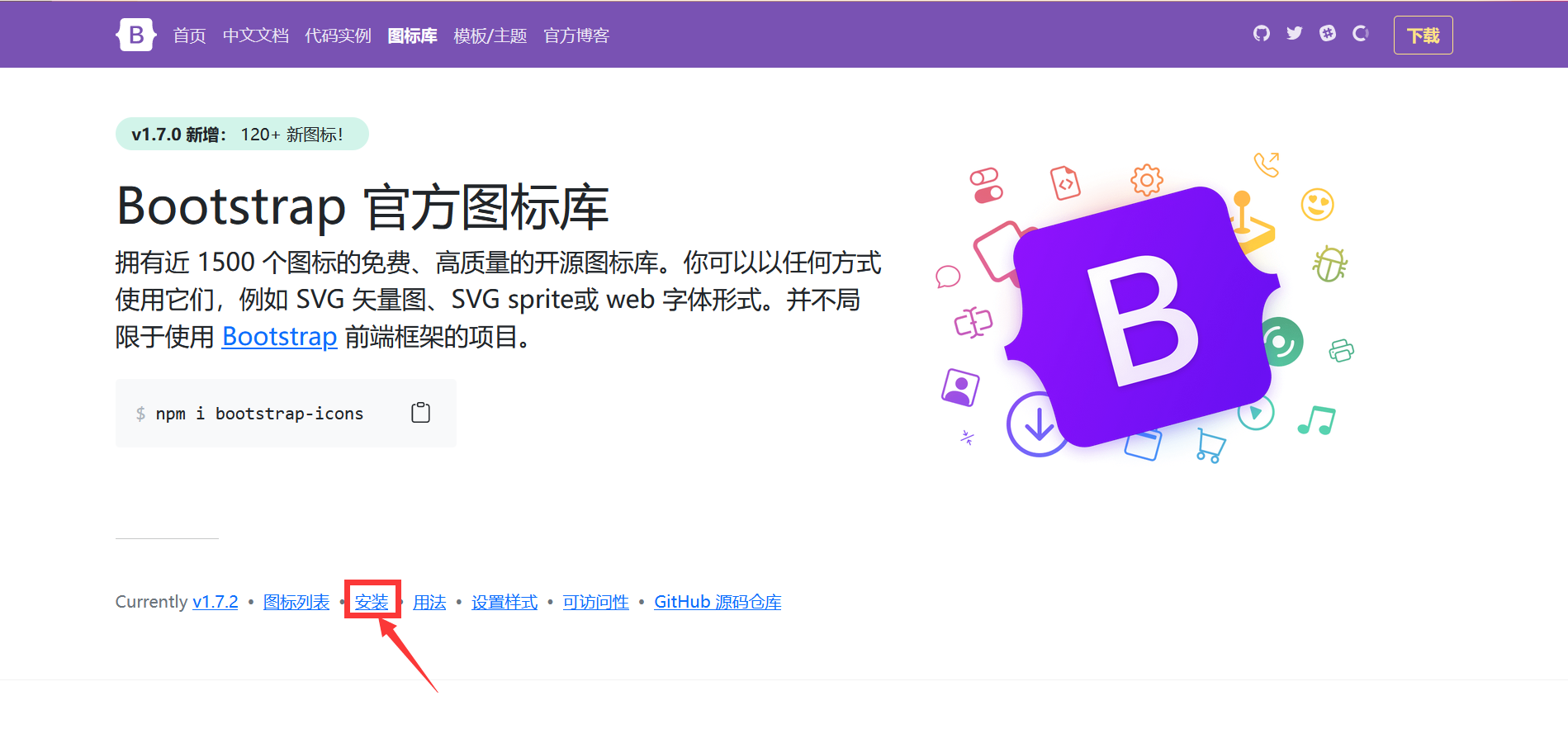Open 官方博客 navigation item

click(x=576, y=36)
